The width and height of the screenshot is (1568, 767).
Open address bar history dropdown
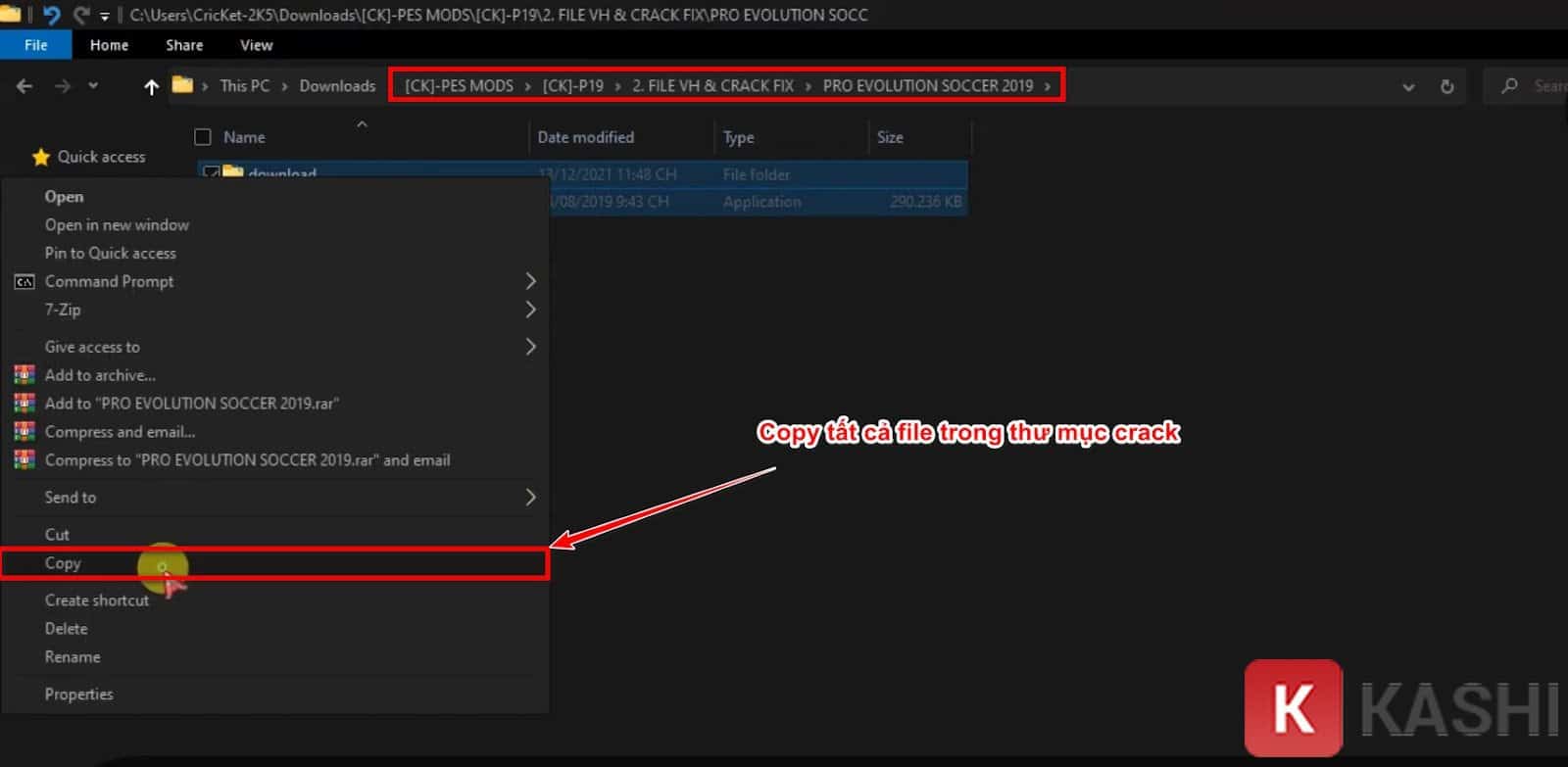click(x=1408, y=87)
